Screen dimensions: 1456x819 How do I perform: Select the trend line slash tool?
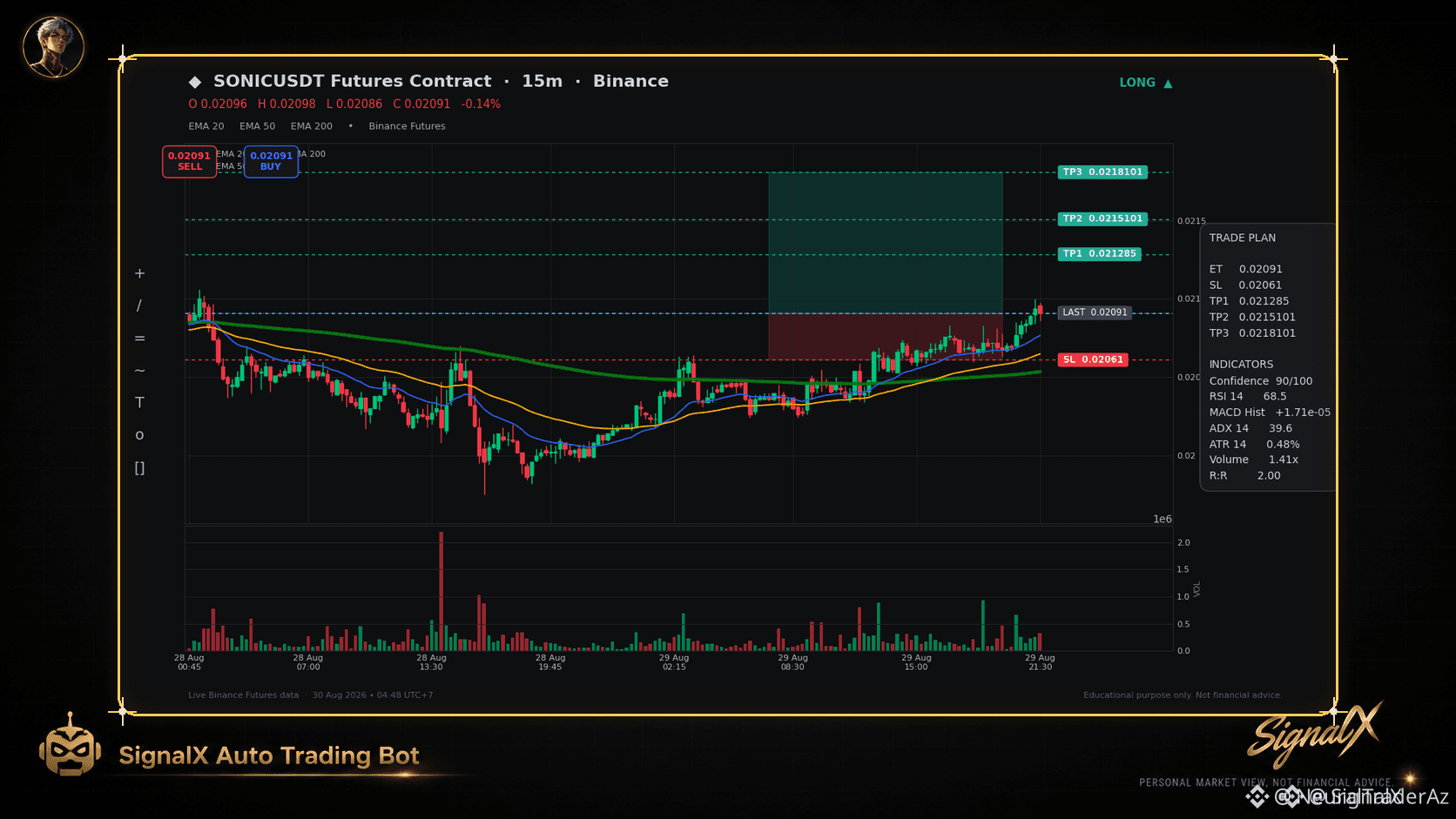(x=139, y=305)
